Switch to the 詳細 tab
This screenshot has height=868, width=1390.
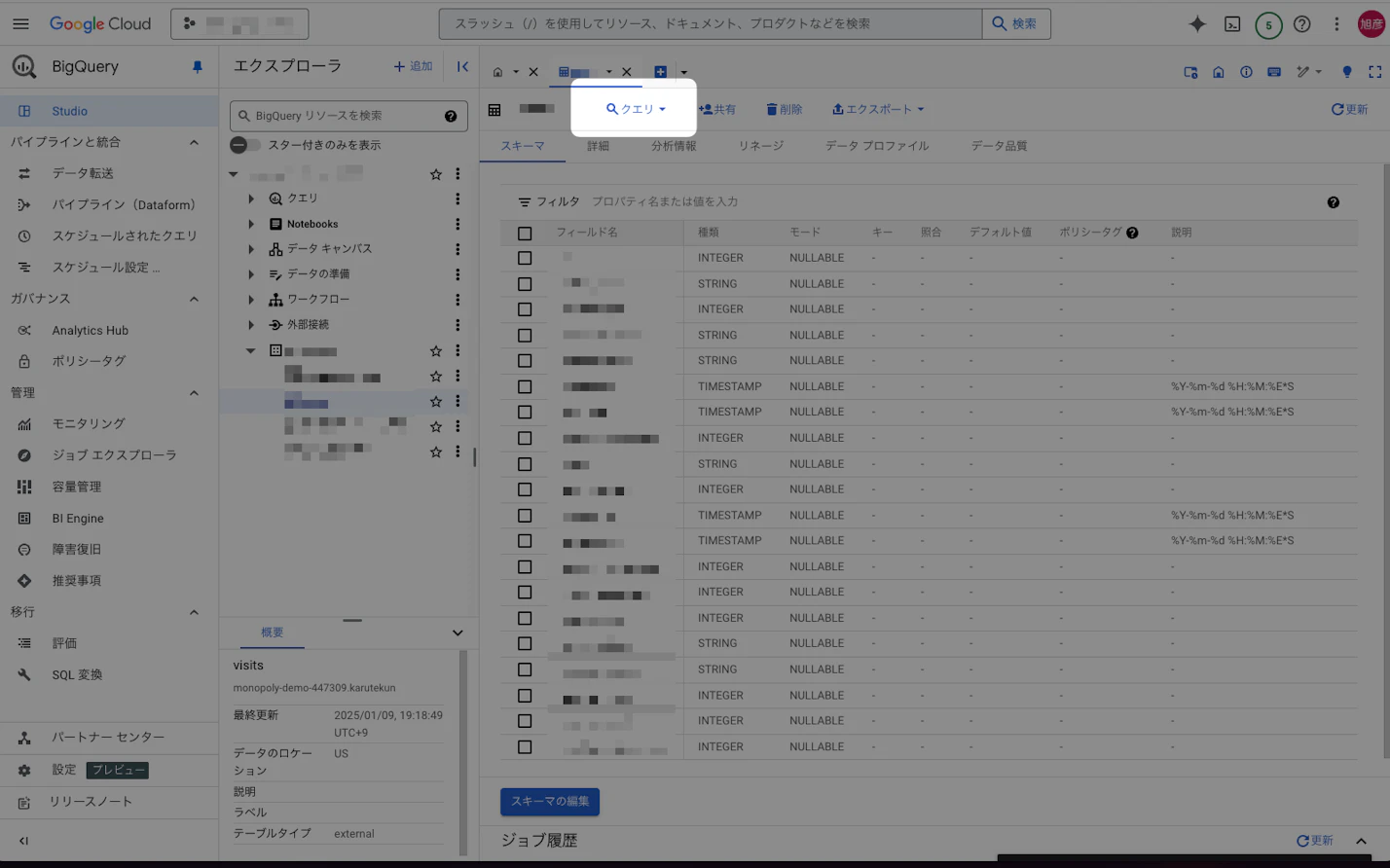point(598,146)
